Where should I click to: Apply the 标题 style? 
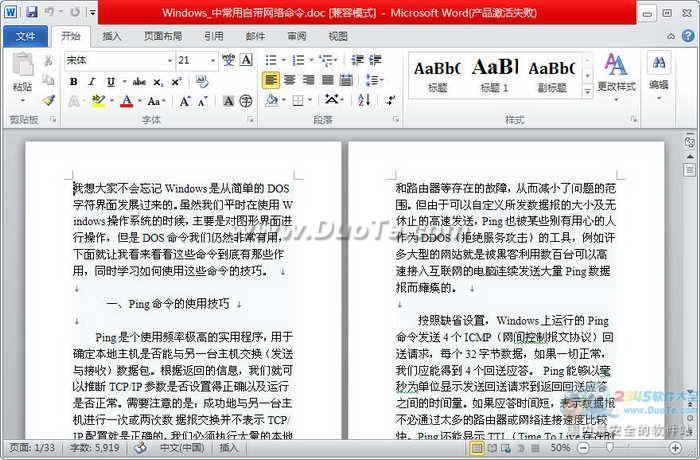[x=437, y=76]
